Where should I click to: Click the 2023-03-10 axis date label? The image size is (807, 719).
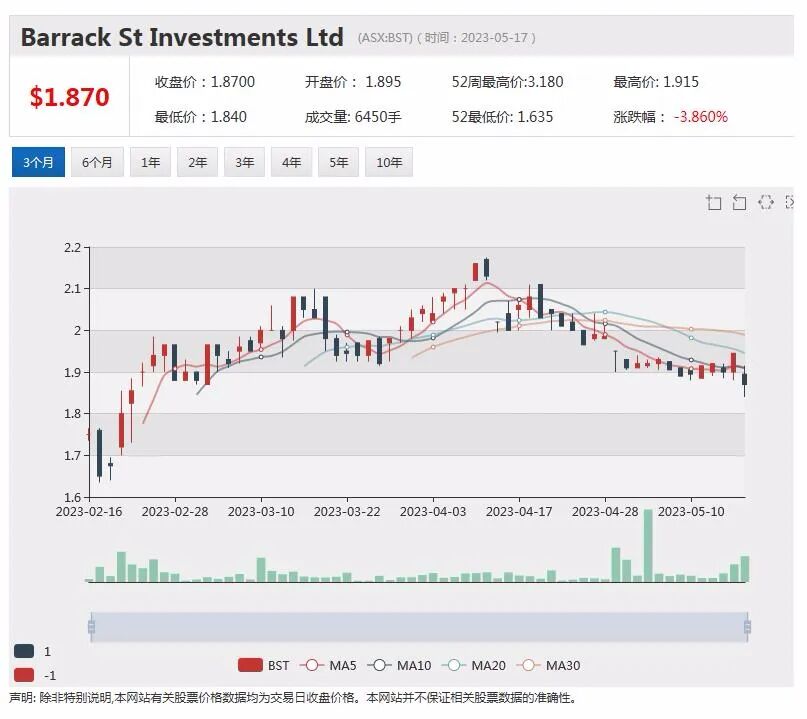(261, 512)
